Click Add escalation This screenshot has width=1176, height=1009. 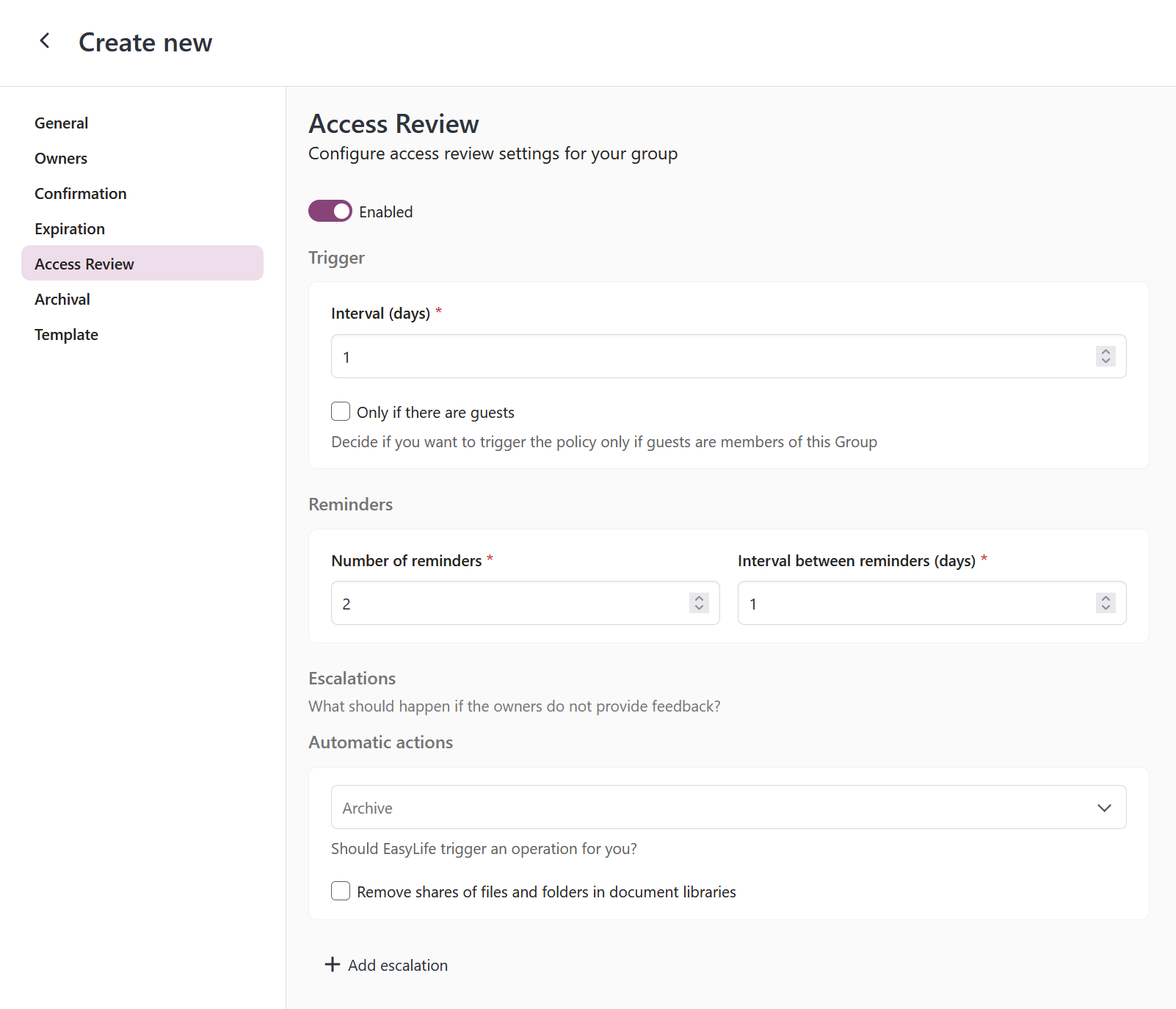(397, 964)
